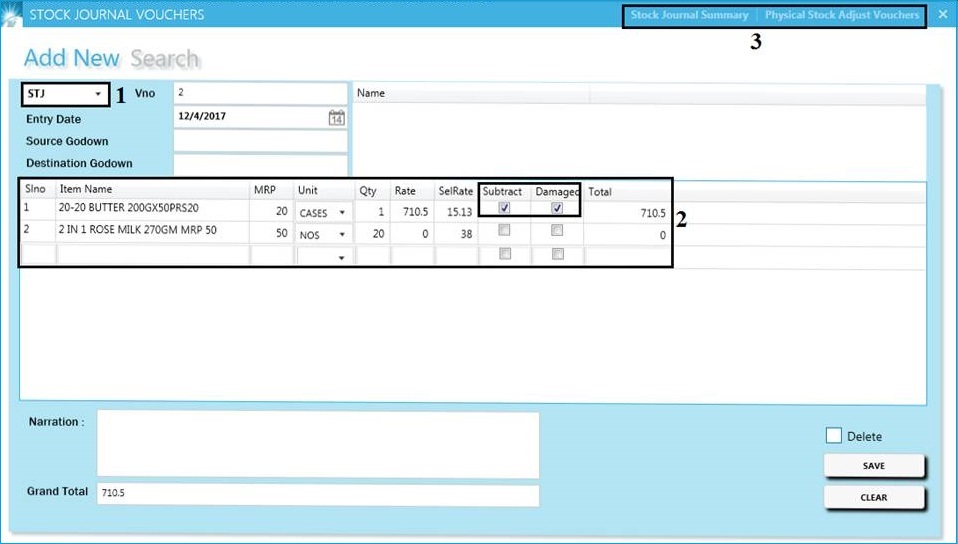958x544 pixels.
Task: Check Damaged for 2 IN 1 ROSE MILK row
Action: [557, 230]
